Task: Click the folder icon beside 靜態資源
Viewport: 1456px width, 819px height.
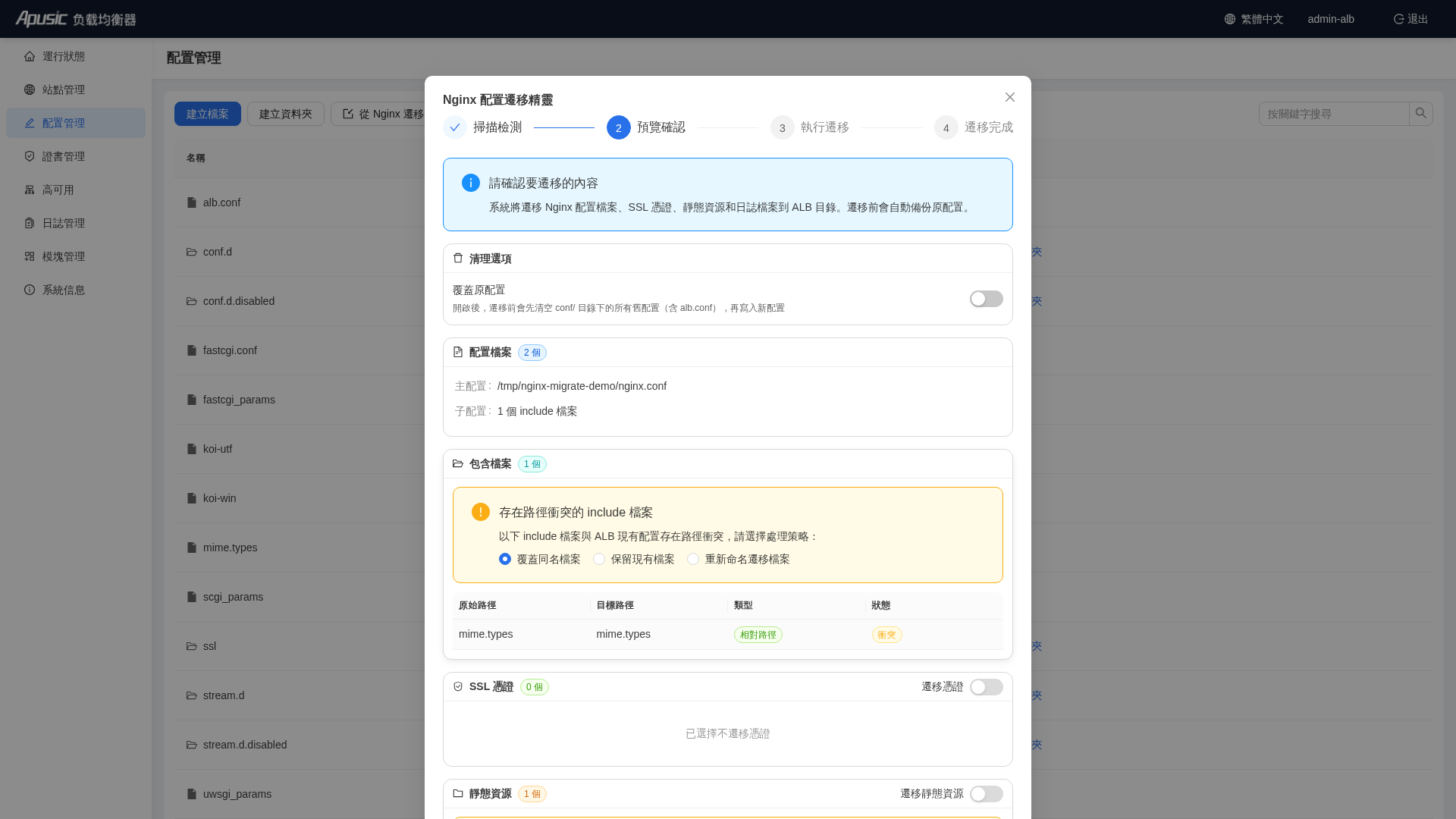Action: pyautogui.click(x=458, y=793)
